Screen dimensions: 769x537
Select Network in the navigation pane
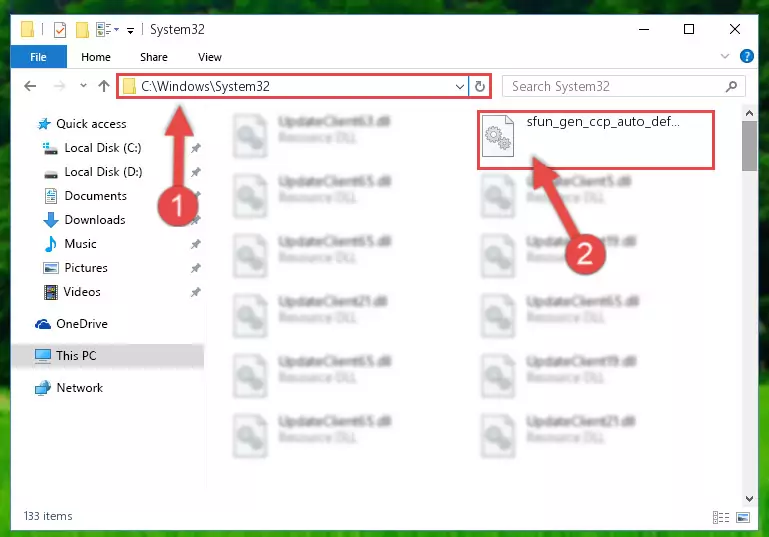coord(79,388)
